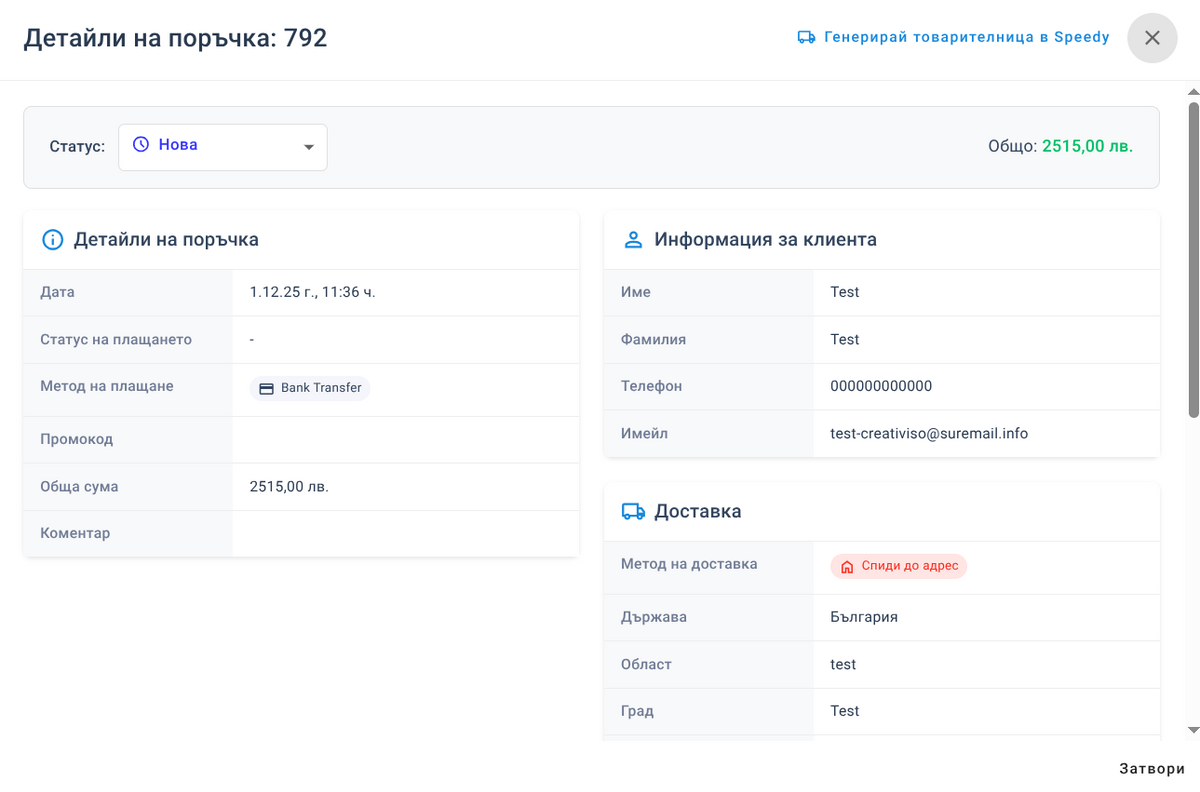Click the 'Метод на доставка' label

[x=689, y=564]
